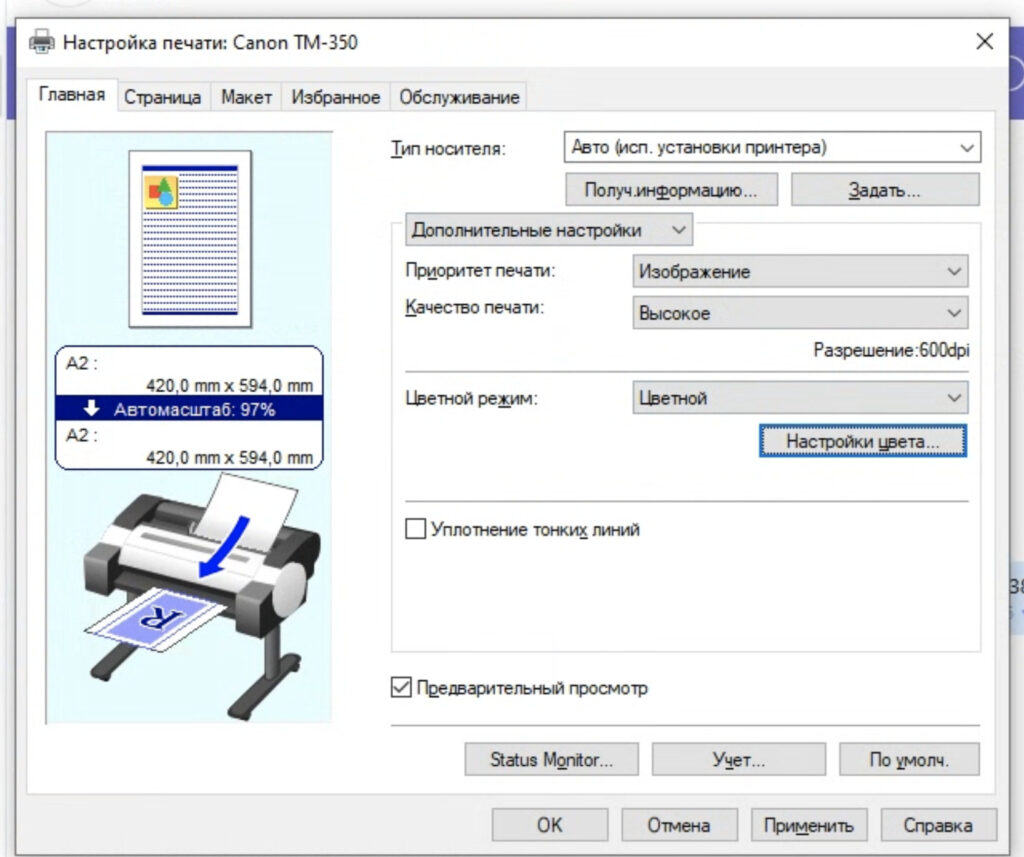Click the Отмена button
Image resolution: width=1024 pixels, height=857 pixels.
679,825
